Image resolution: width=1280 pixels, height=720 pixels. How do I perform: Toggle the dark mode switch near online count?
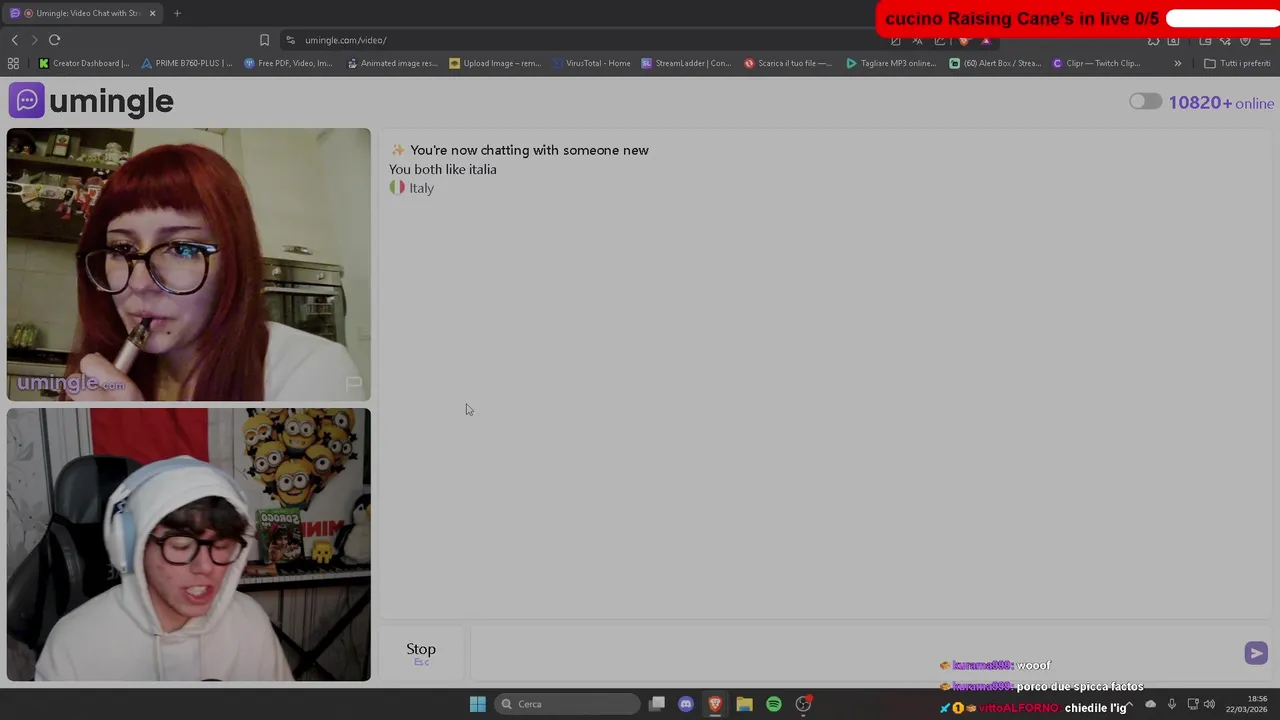pyautogui.click(x=1145, y=102)
